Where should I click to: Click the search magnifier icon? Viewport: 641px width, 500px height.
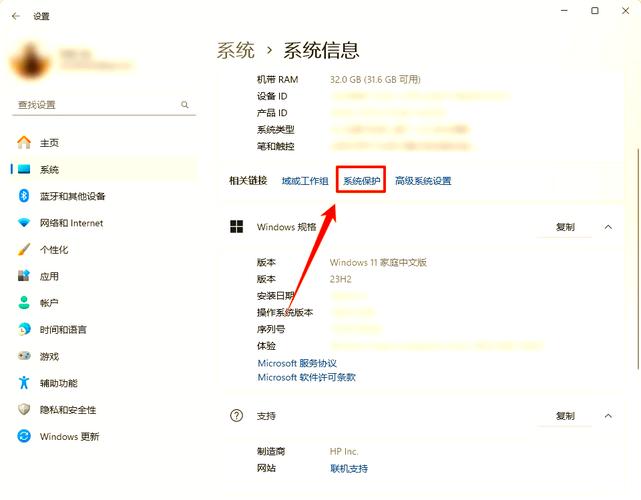[x=185, y=105]
